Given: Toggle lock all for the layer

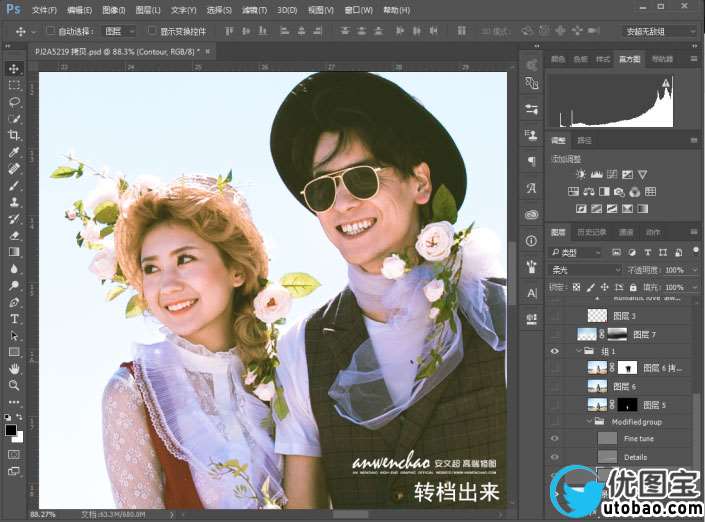Looking at the screenshot, I should 633,287.
